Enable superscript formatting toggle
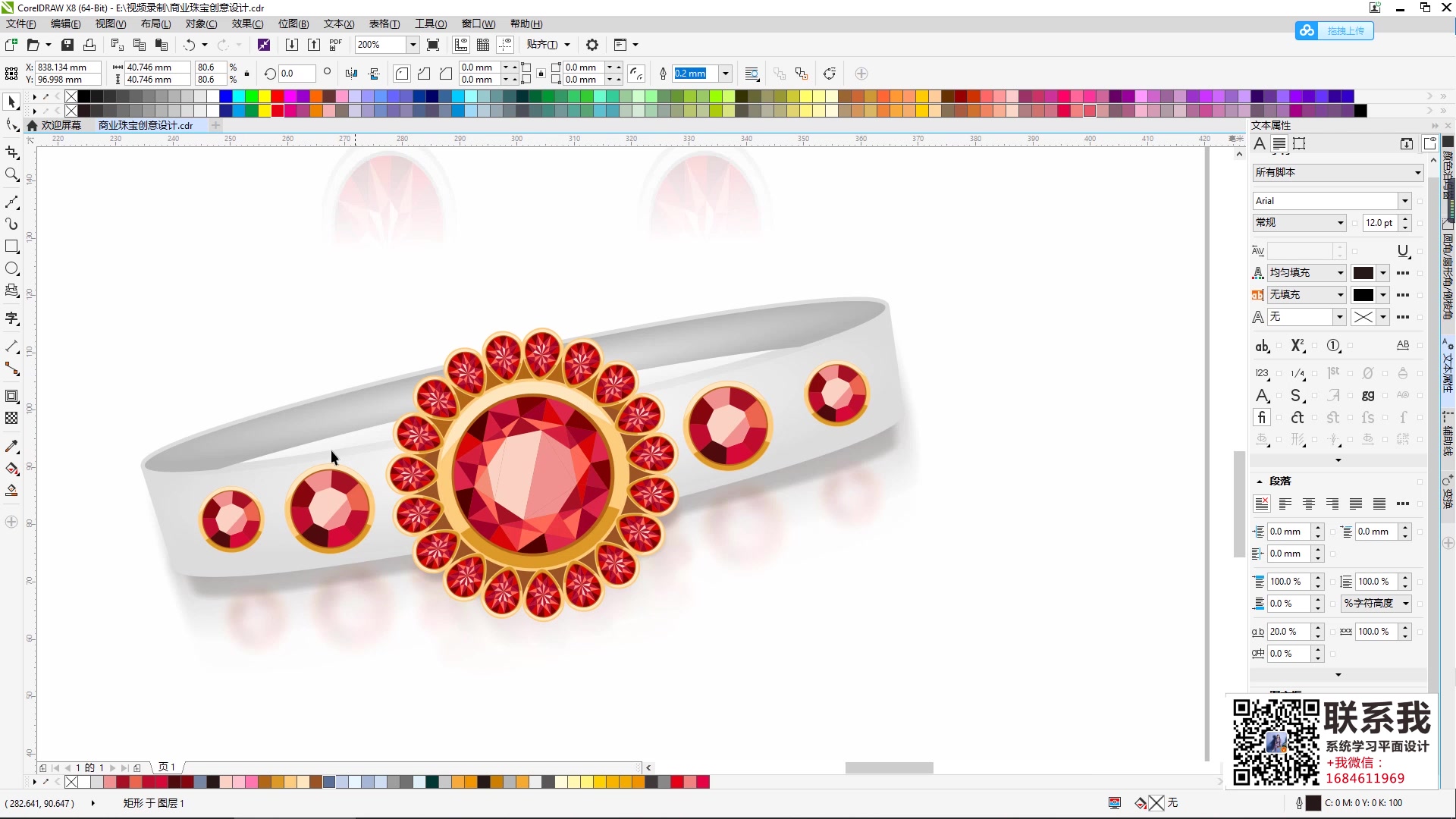The height and width of the screenshot is (819, 1456). tap(1297, 345)
